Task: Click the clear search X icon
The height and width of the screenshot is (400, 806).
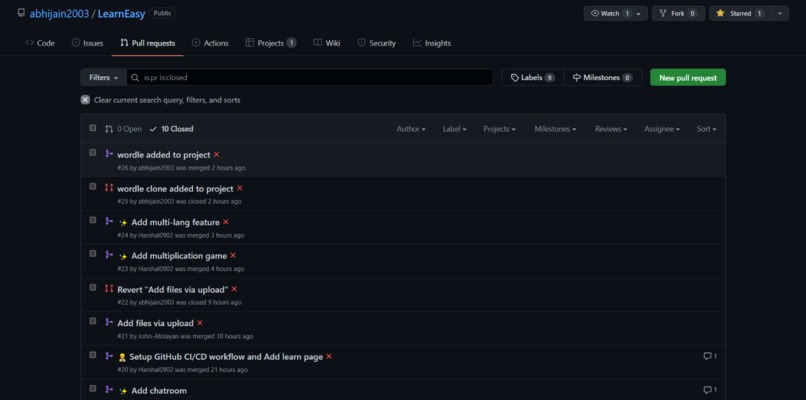Action: coord(85,100)
